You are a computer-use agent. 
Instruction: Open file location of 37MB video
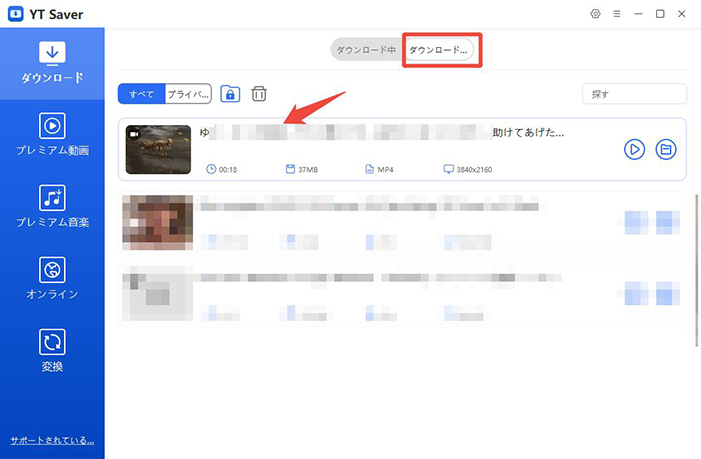666,149
